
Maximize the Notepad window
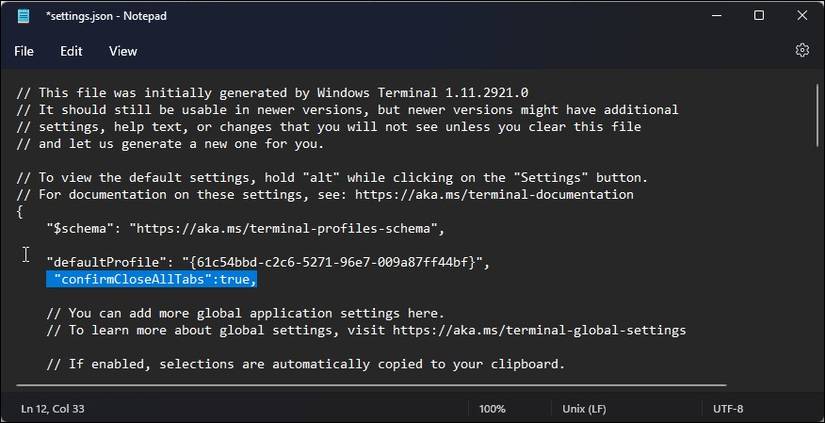pos(758,16)
